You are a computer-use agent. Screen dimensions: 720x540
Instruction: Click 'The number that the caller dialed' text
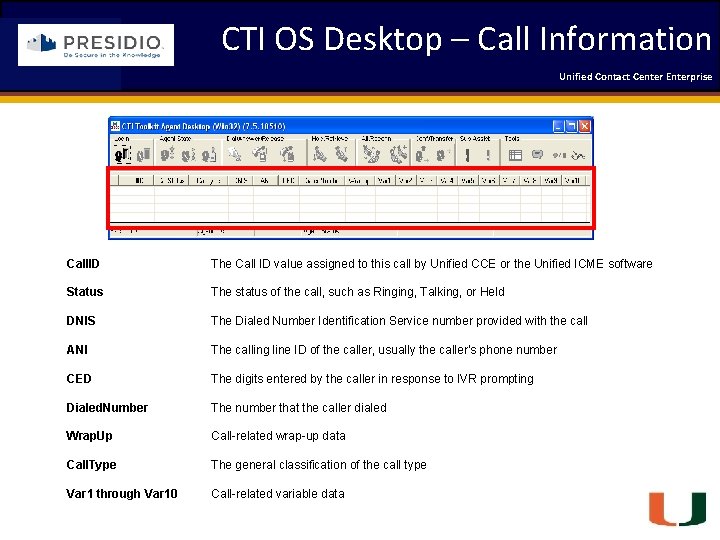pyautogui.click(x=299, y=407)
